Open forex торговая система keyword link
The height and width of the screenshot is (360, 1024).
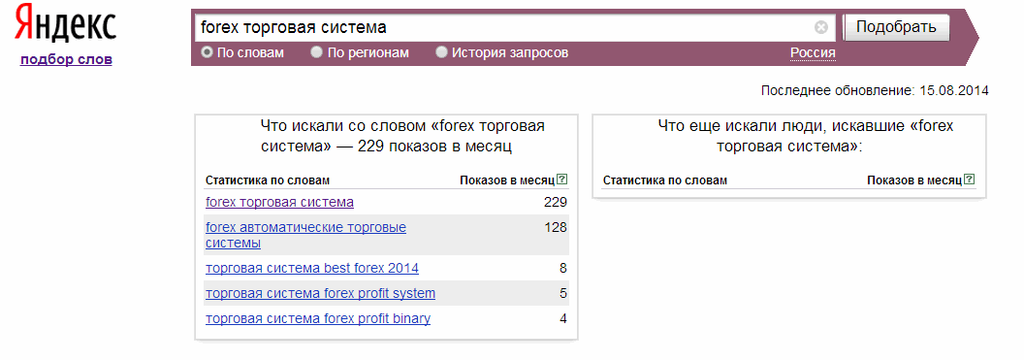click(x=280, y=203)
